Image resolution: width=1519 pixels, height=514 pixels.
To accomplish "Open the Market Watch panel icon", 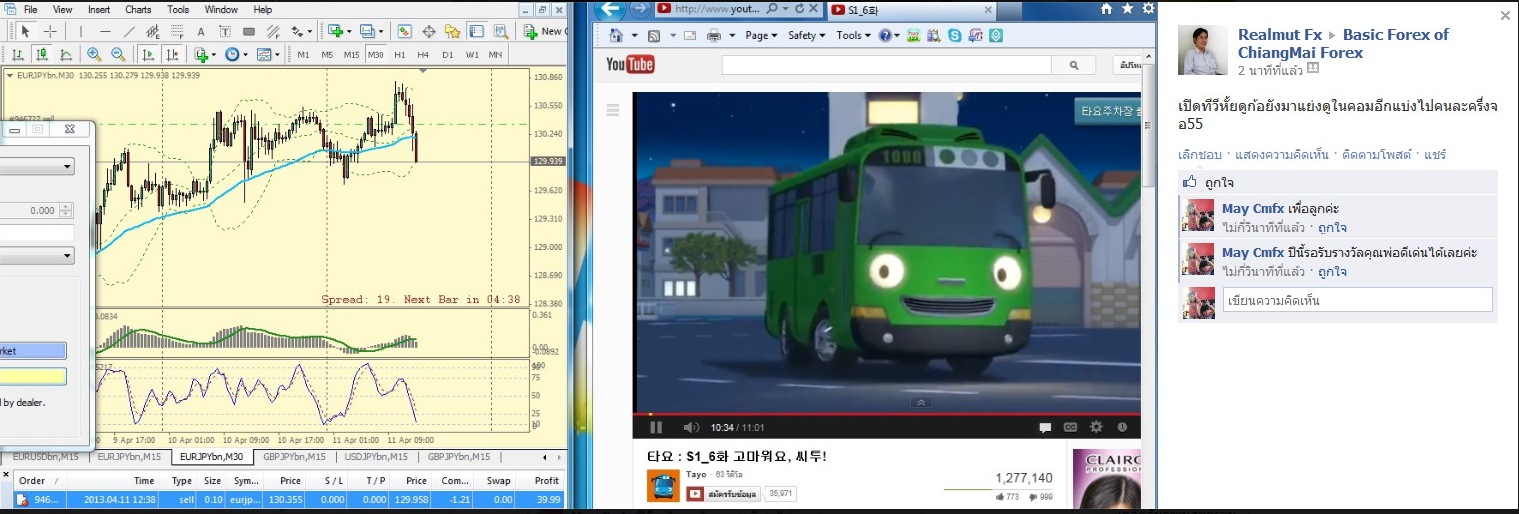I will coord(404,32).
